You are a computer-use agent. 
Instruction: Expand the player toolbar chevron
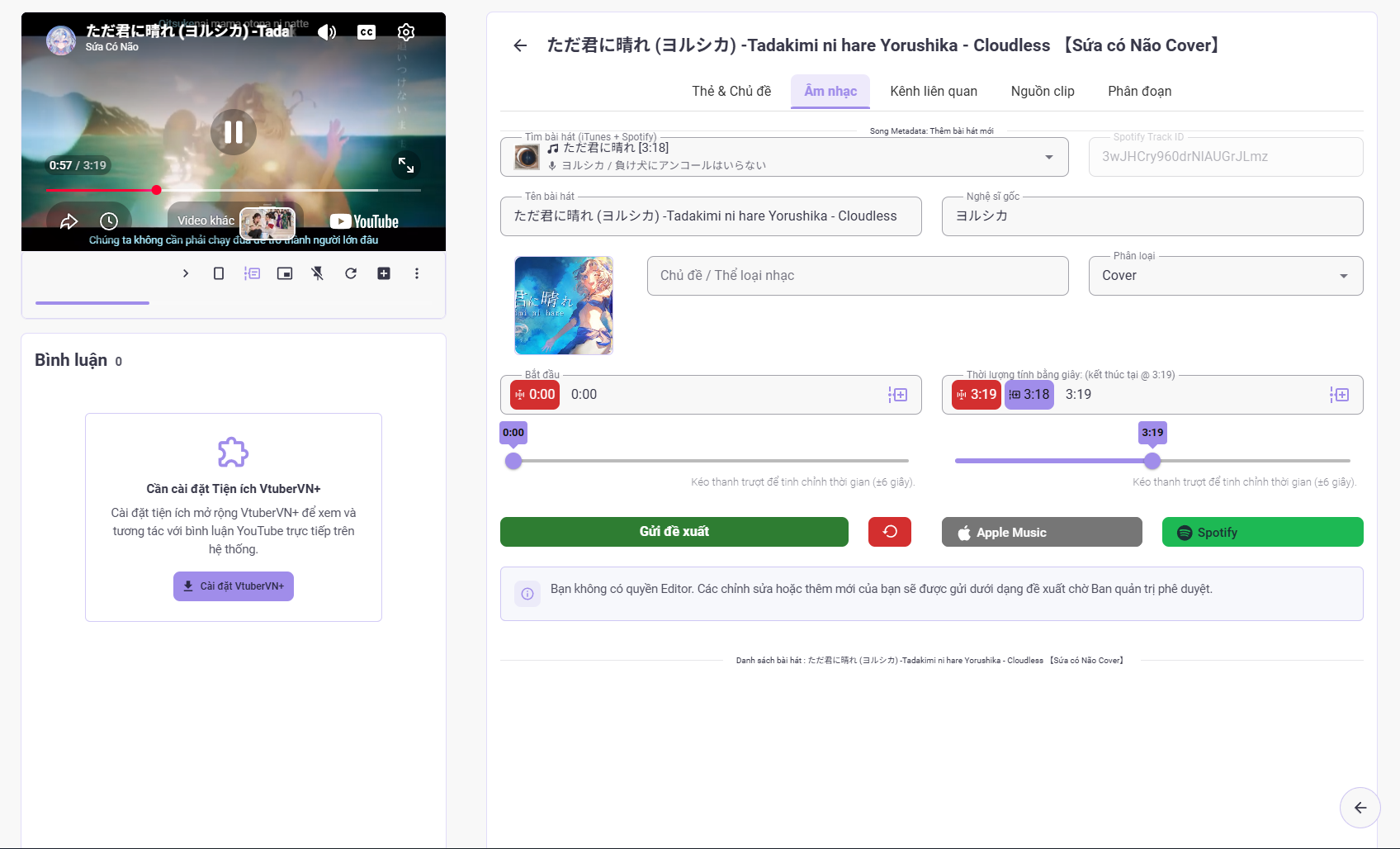[186, 273]
